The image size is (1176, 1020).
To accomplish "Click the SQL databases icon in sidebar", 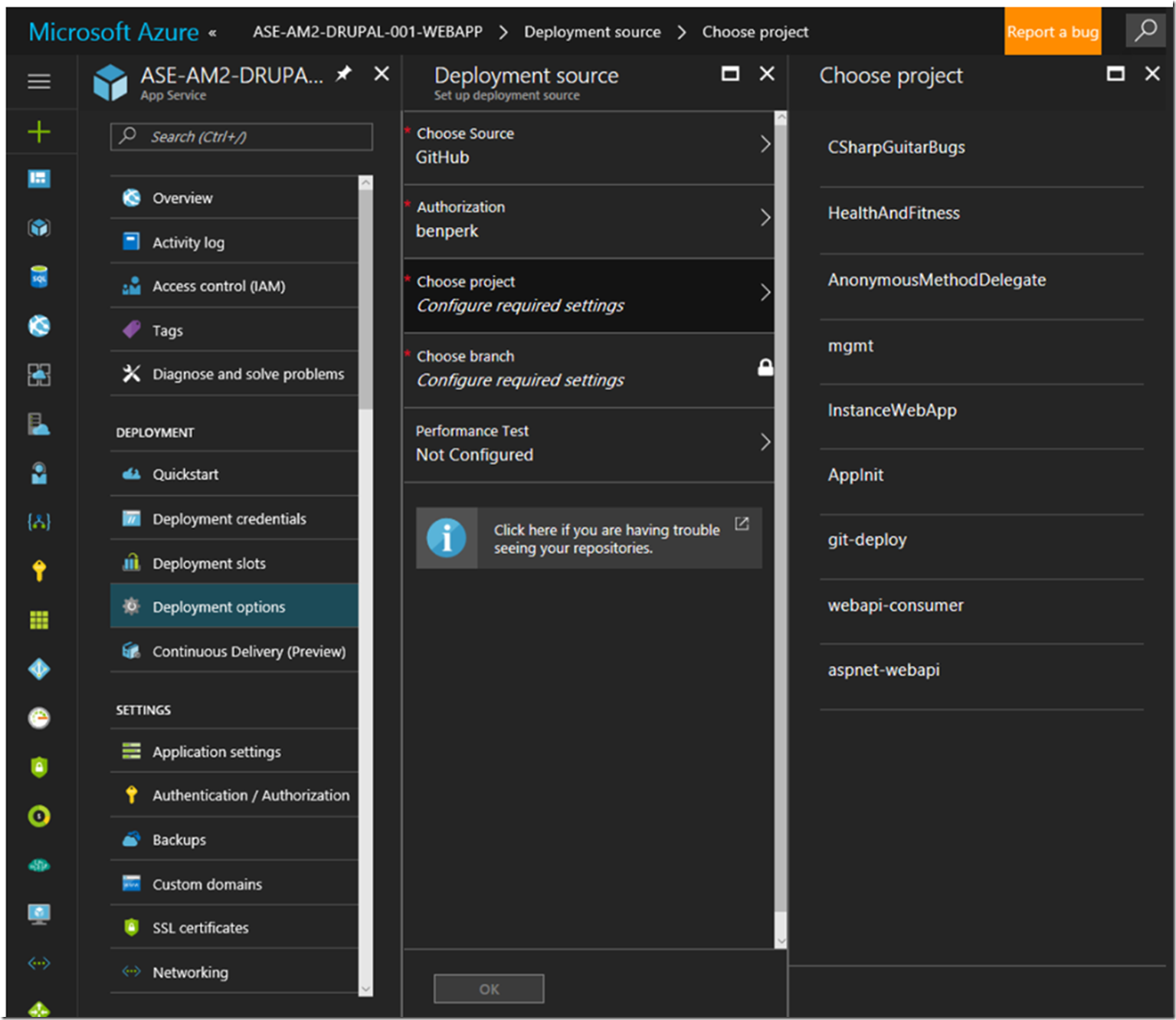I will (39, 277).
